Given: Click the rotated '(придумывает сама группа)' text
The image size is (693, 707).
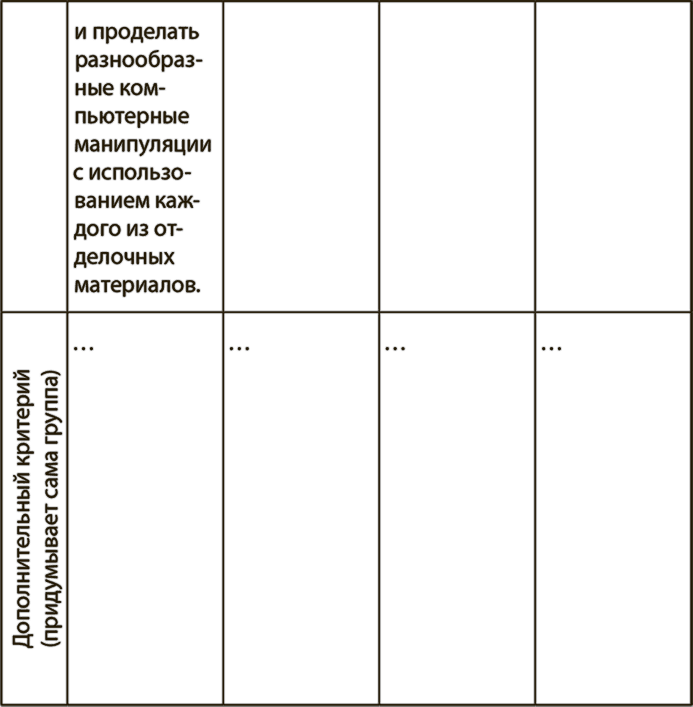Looking at the screenshot, I should point(50,509).
